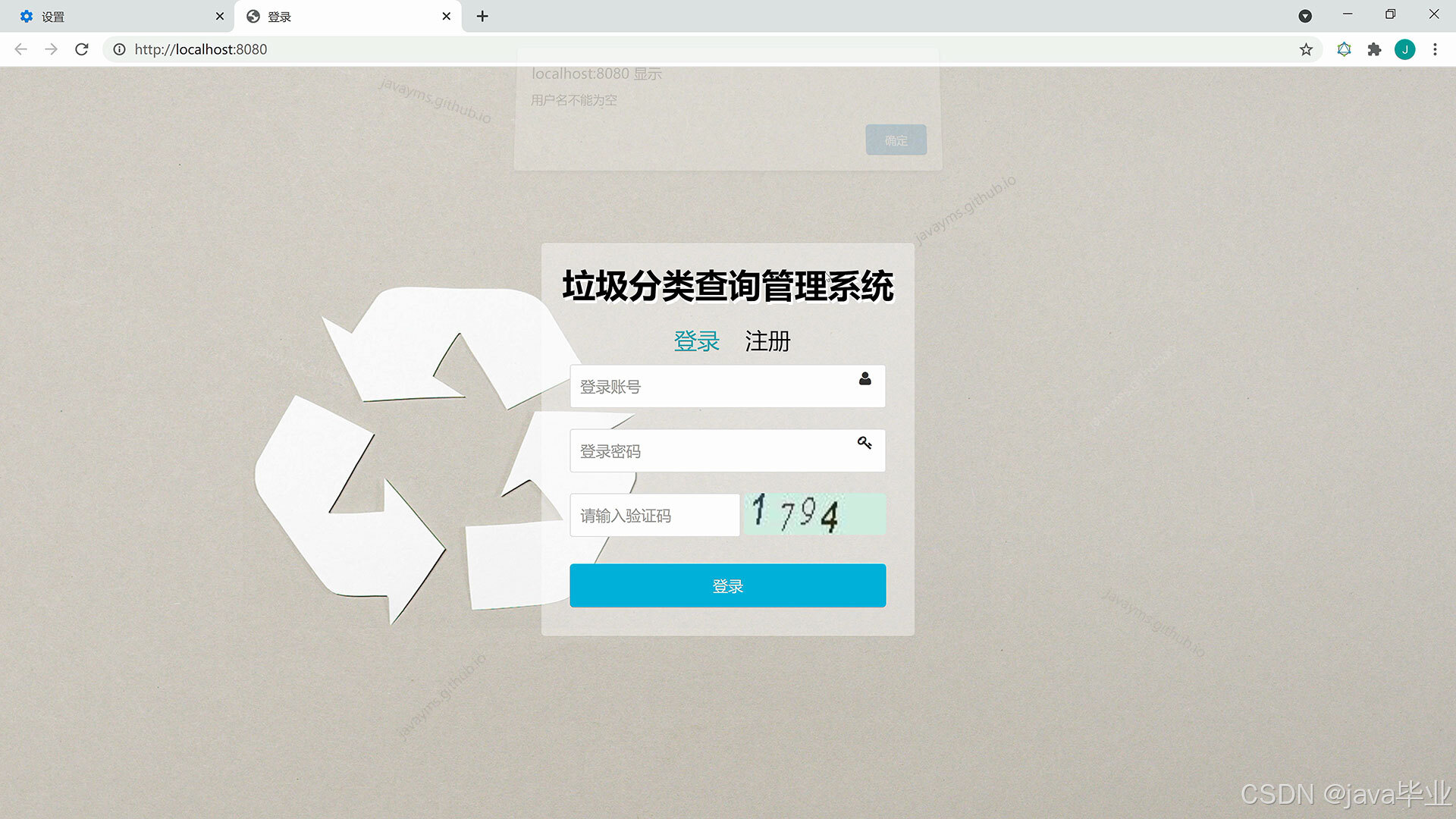Screen dimensions: 1456x819
Task: Click the browser back arrow
Action: click(x=21, y=49)
